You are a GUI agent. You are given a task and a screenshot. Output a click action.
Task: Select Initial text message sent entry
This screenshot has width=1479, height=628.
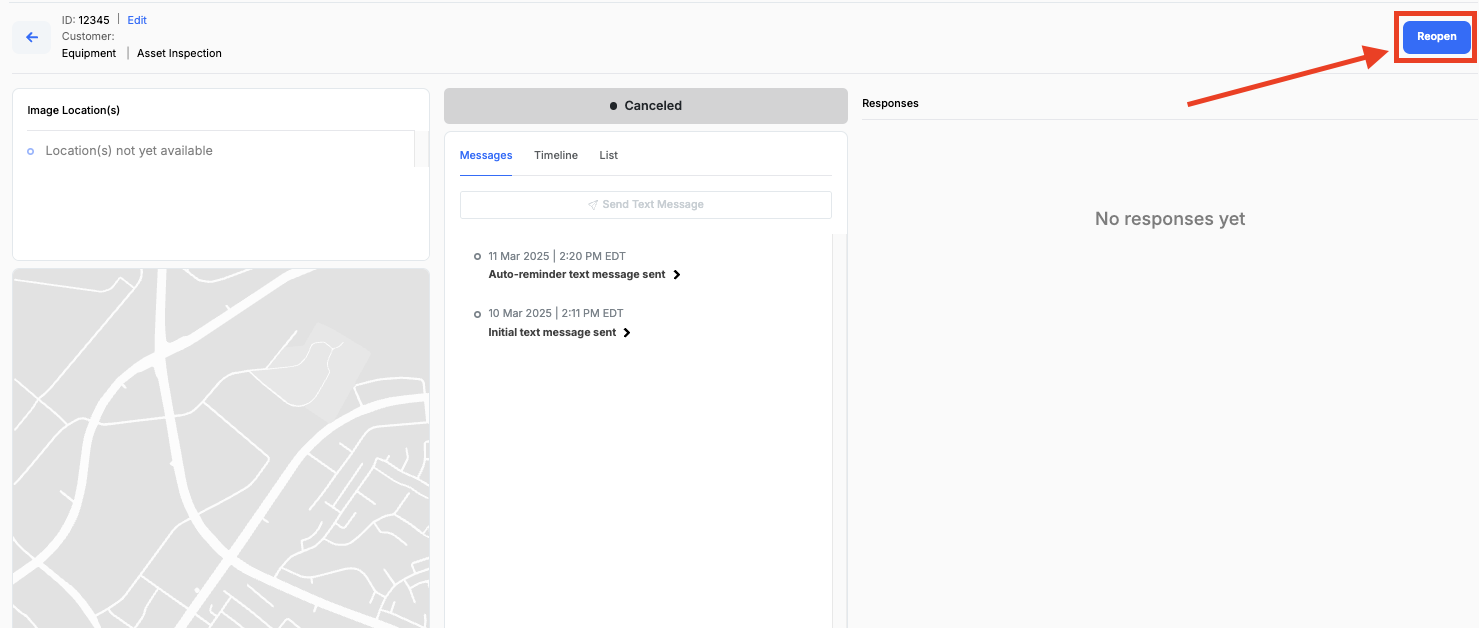tap(552, 332)
